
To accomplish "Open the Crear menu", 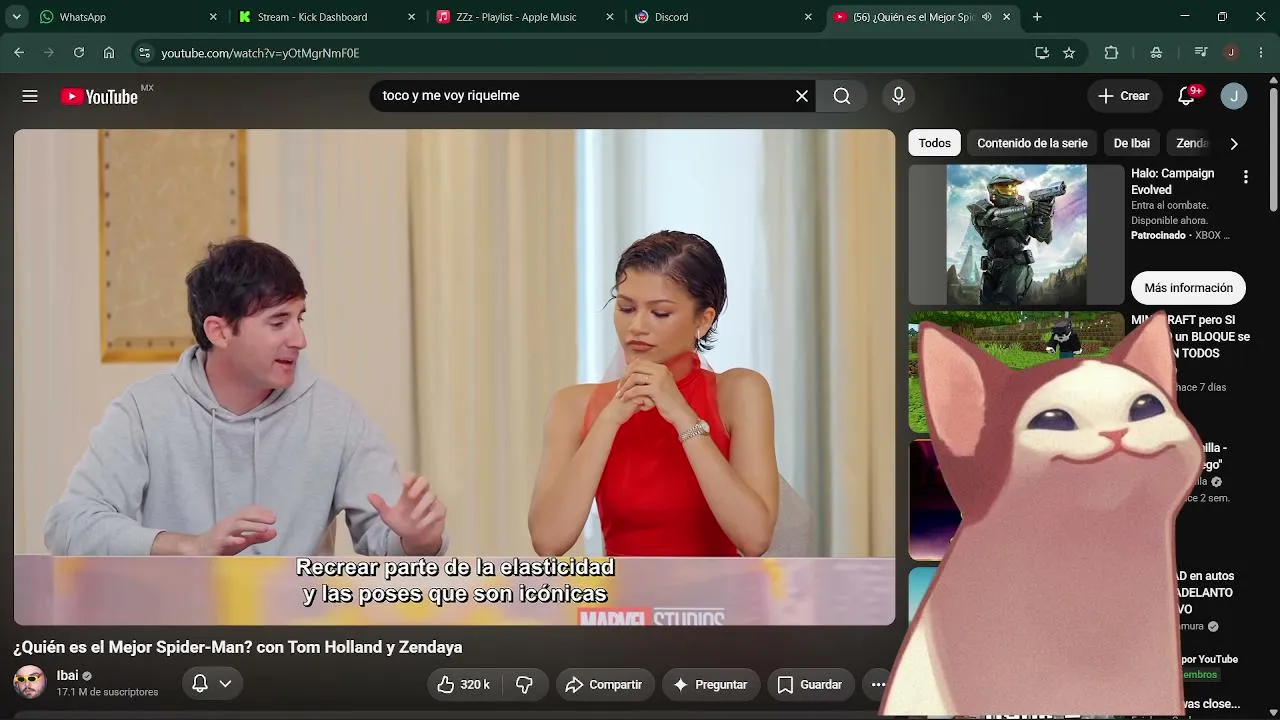I will [1124, 96].
